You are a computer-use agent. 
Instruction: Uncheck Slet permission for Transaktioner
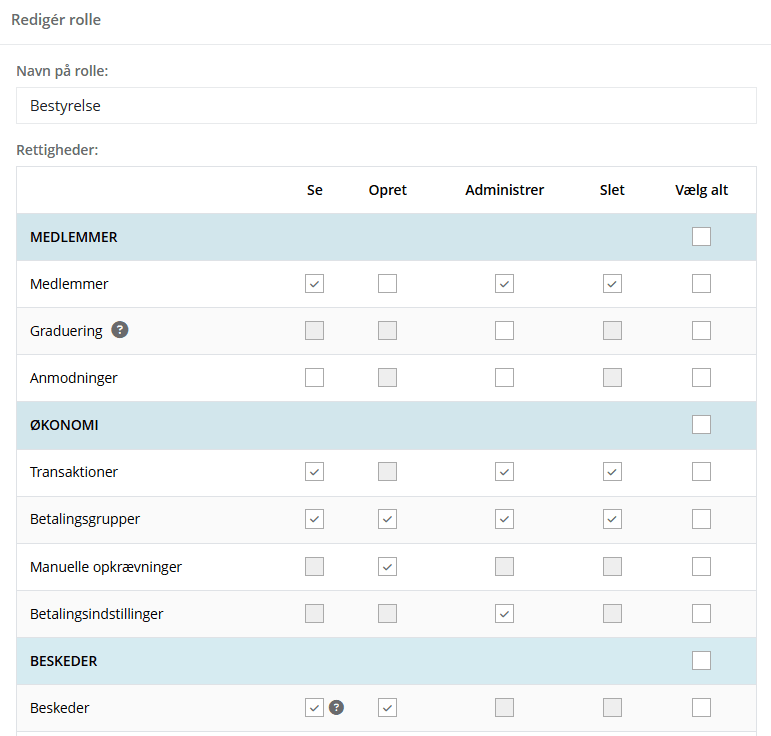point(612,471)
